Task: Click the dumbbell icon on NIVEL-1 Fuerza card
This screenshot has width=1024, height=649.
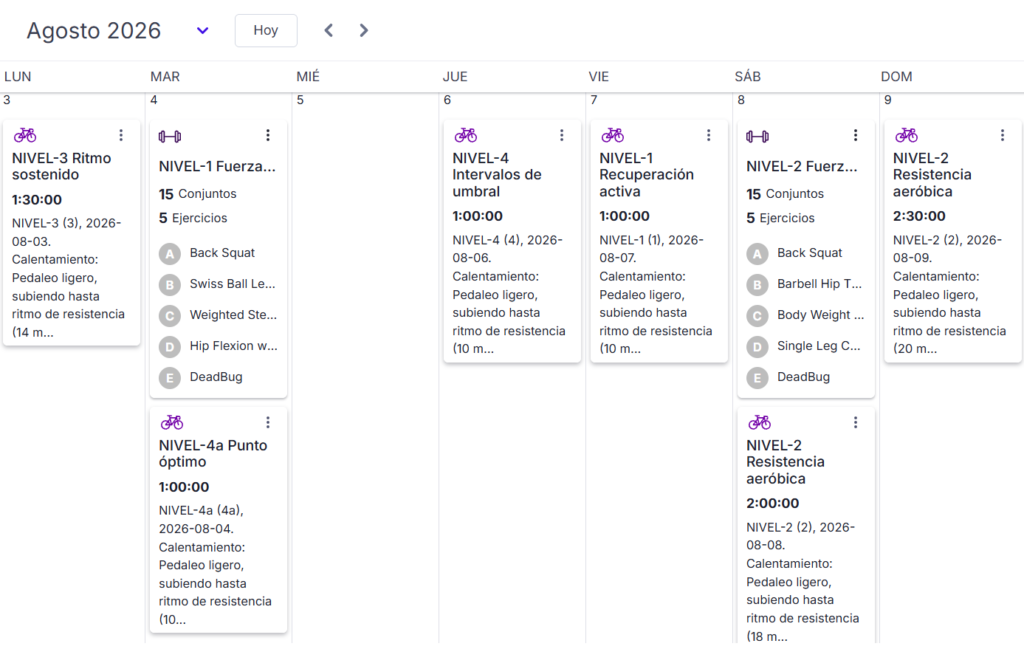Action: tap(170, 136)
